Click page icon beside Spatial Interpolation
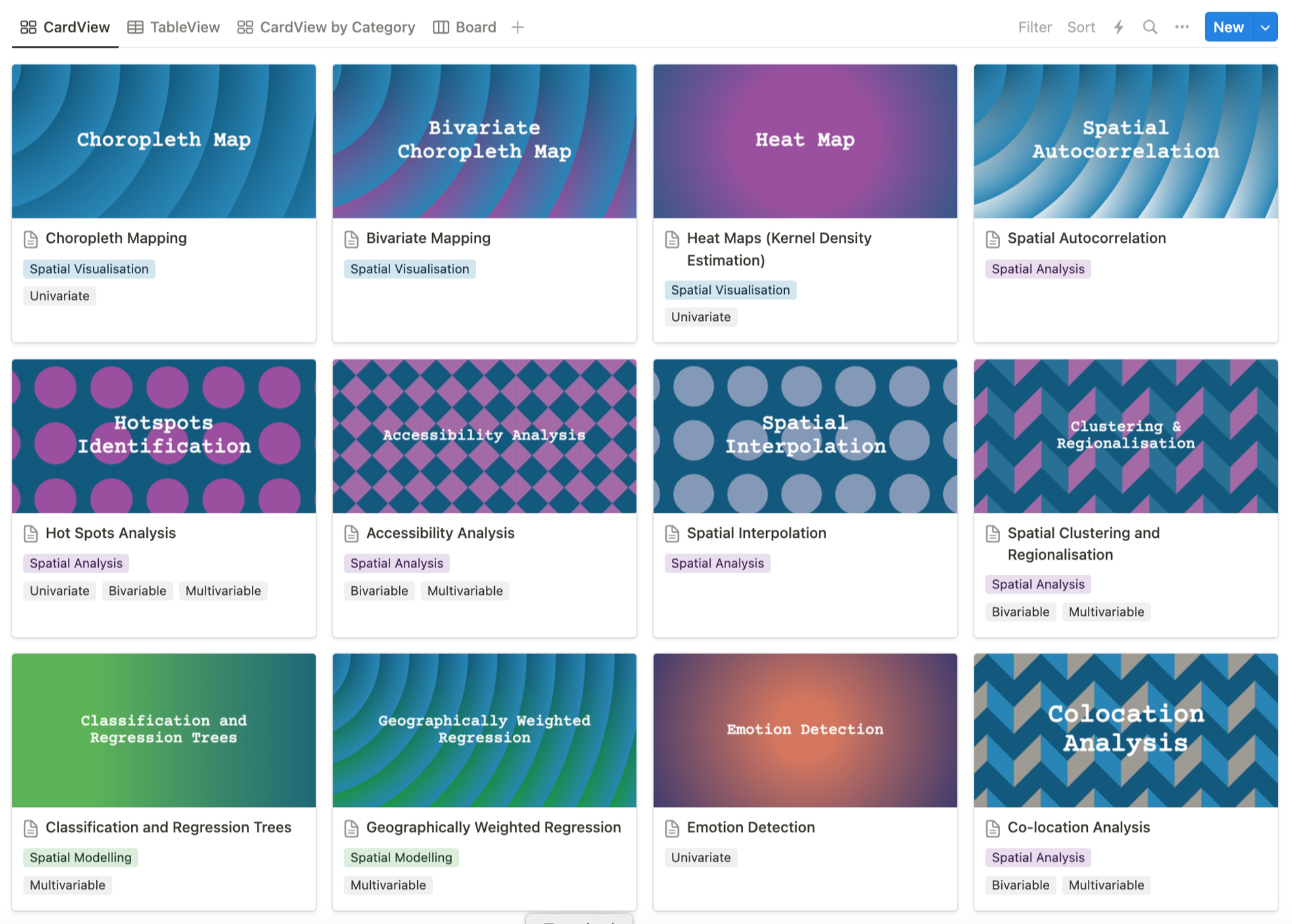This screenshot has height=924, width=1292. click(x=672, y=534)
